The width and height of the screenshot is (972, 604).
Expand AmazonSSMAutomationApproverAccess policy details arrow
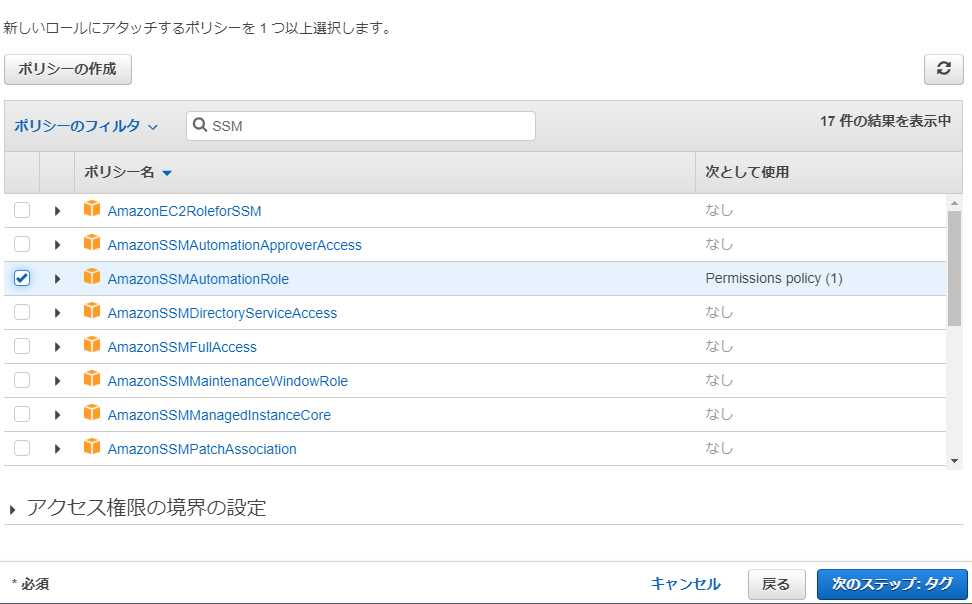click(x=57, y=245)
